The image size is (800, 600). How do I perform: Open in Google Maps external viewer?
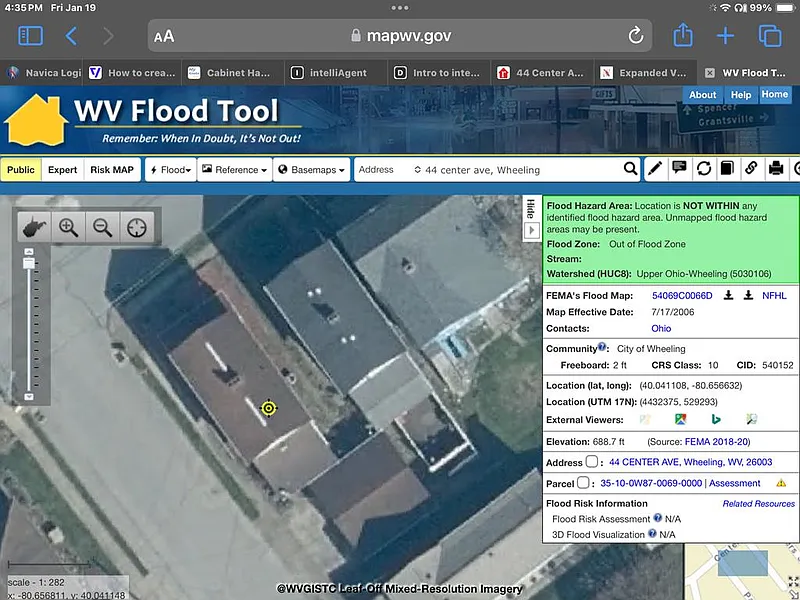680,419
